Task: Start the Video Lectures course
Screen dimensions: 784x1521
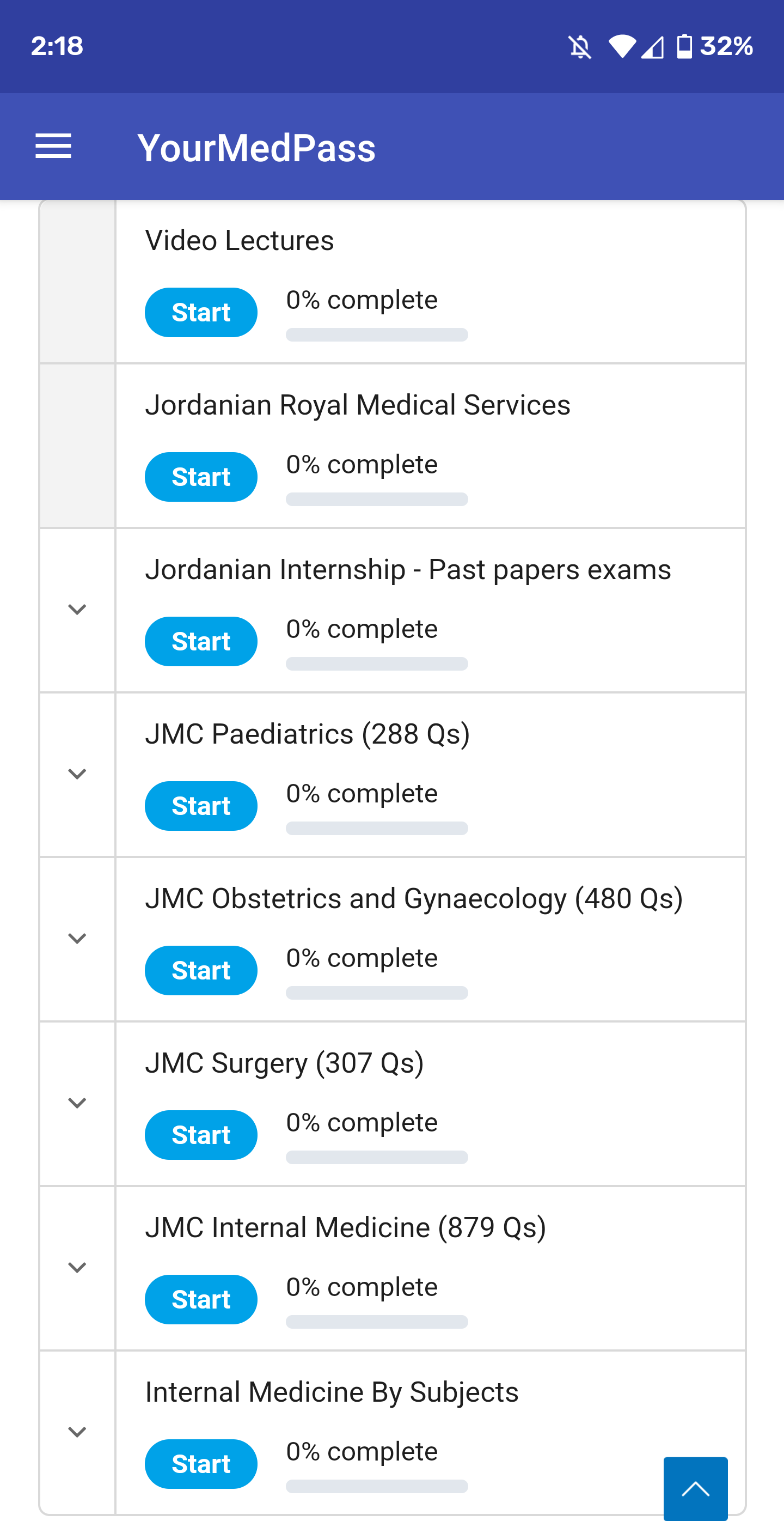Action: [200, 312]
